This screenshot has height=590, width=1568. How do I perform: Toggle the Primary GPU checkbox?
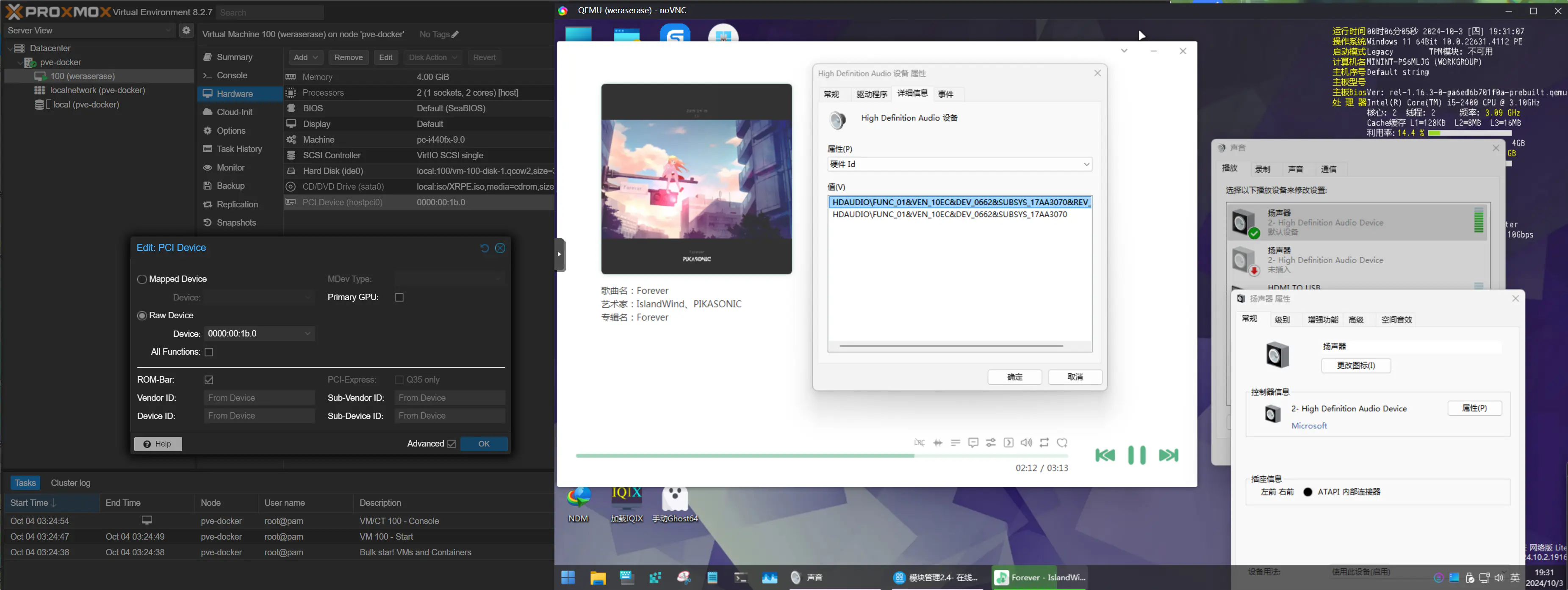coord(399,298)
